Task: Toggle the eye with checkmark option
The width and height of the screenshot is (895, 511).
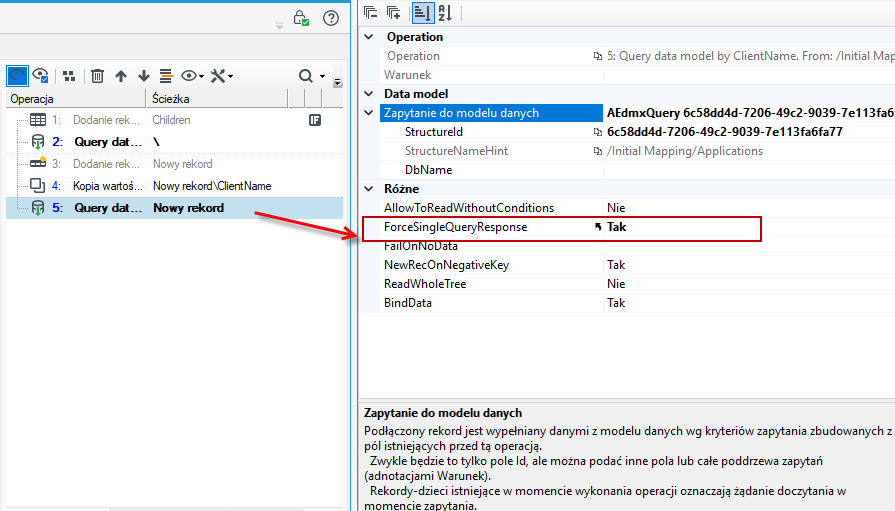Action: click(x=41, y=75)
